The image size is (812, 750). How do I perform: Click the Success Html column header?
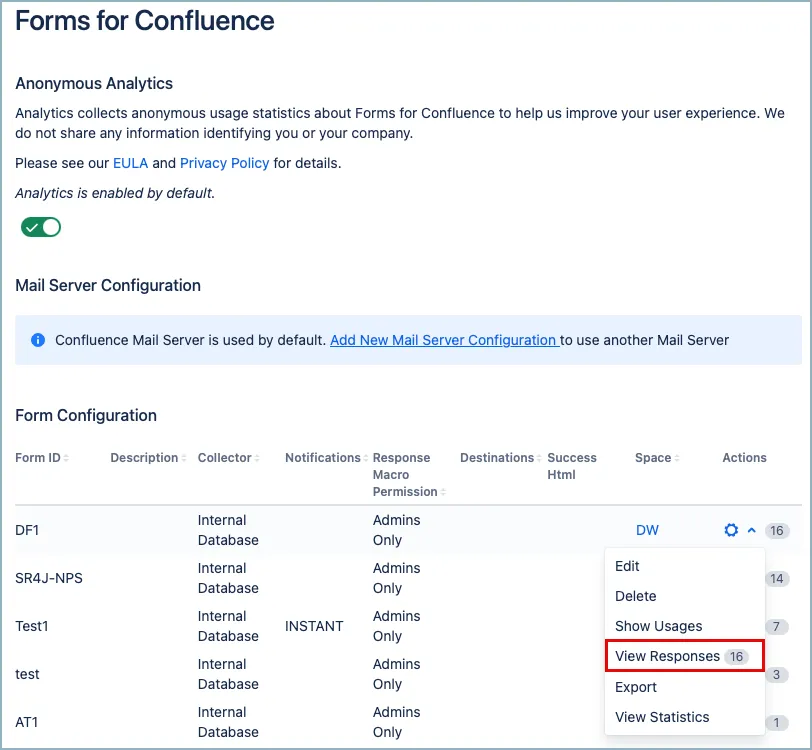[x=572, y=466]
